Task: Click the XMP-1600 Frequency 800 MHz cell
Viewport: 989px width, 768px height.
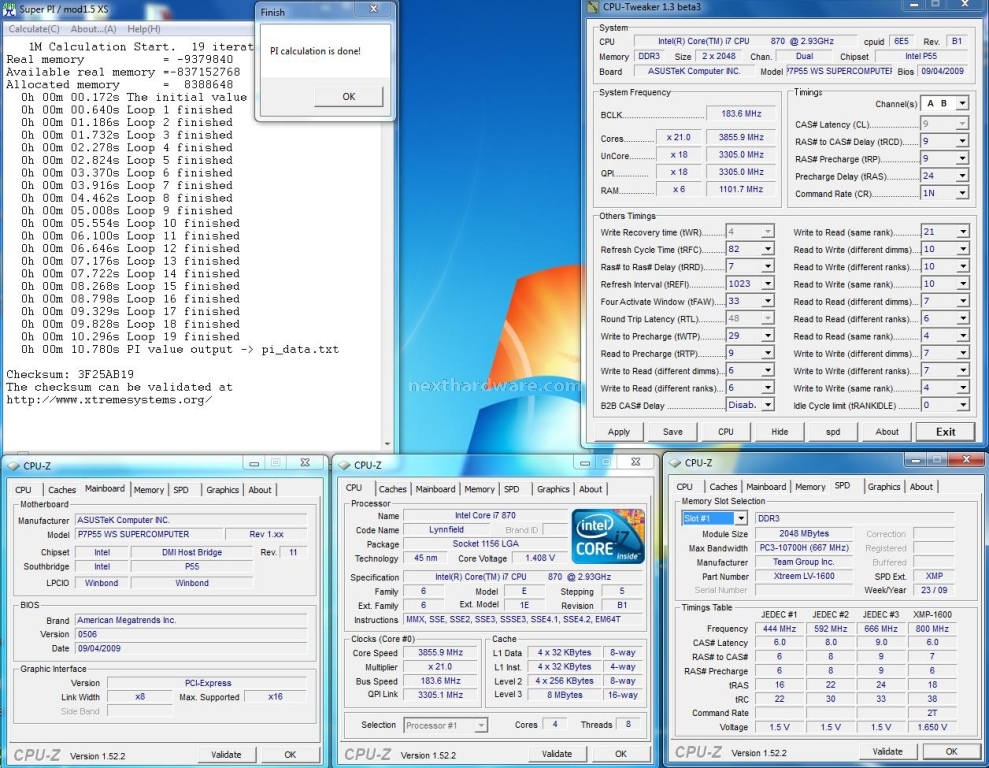Action: (x=932, y=629)
